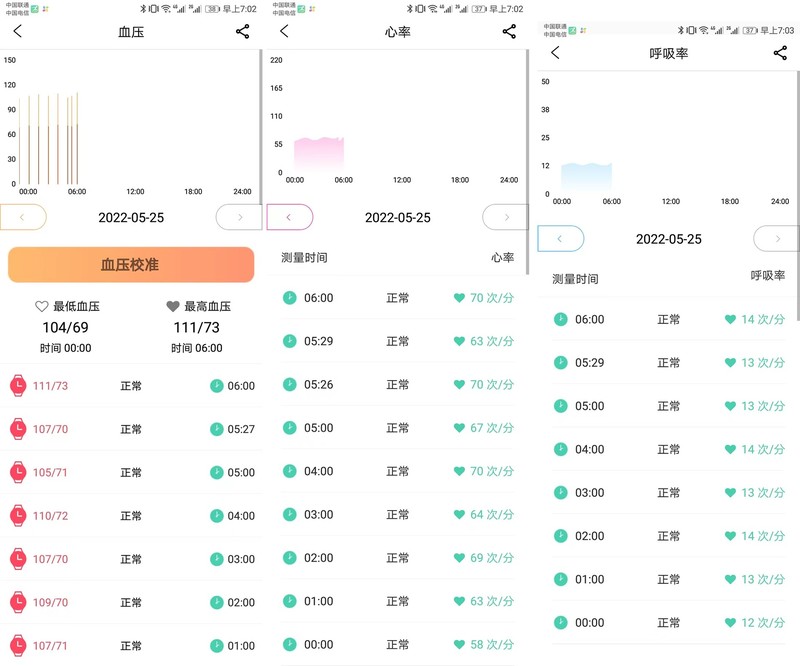Tap the back arrow on the 呼吸率 screen
The height and width of the screenshot is (666, 800).
(x=553, y=53)
